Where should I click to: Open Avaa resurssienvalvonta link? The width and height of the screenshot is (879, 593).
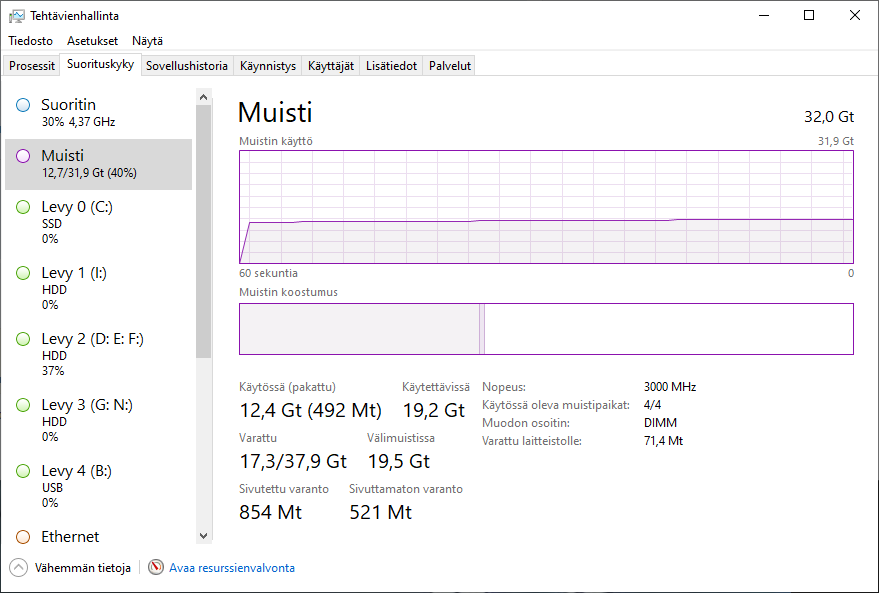pos(232,568)
